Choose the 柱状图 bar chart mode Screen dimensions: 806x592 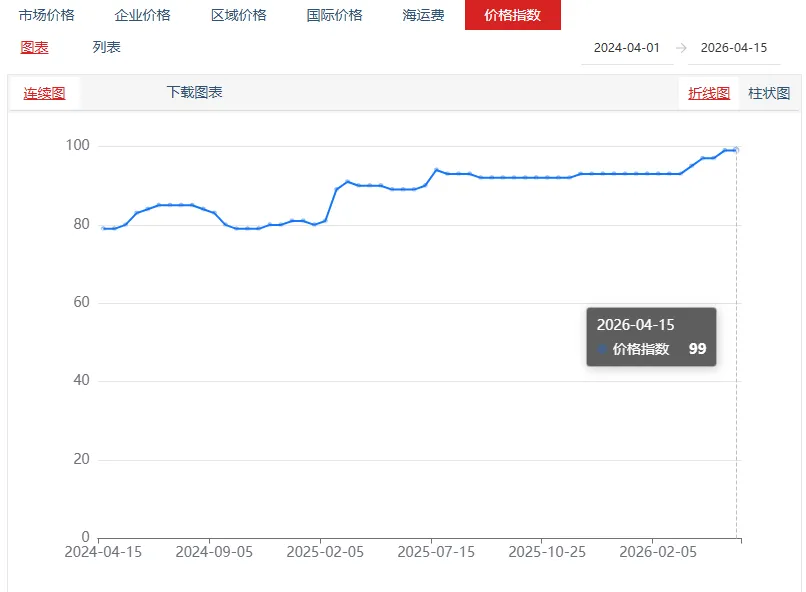(769, 93)
